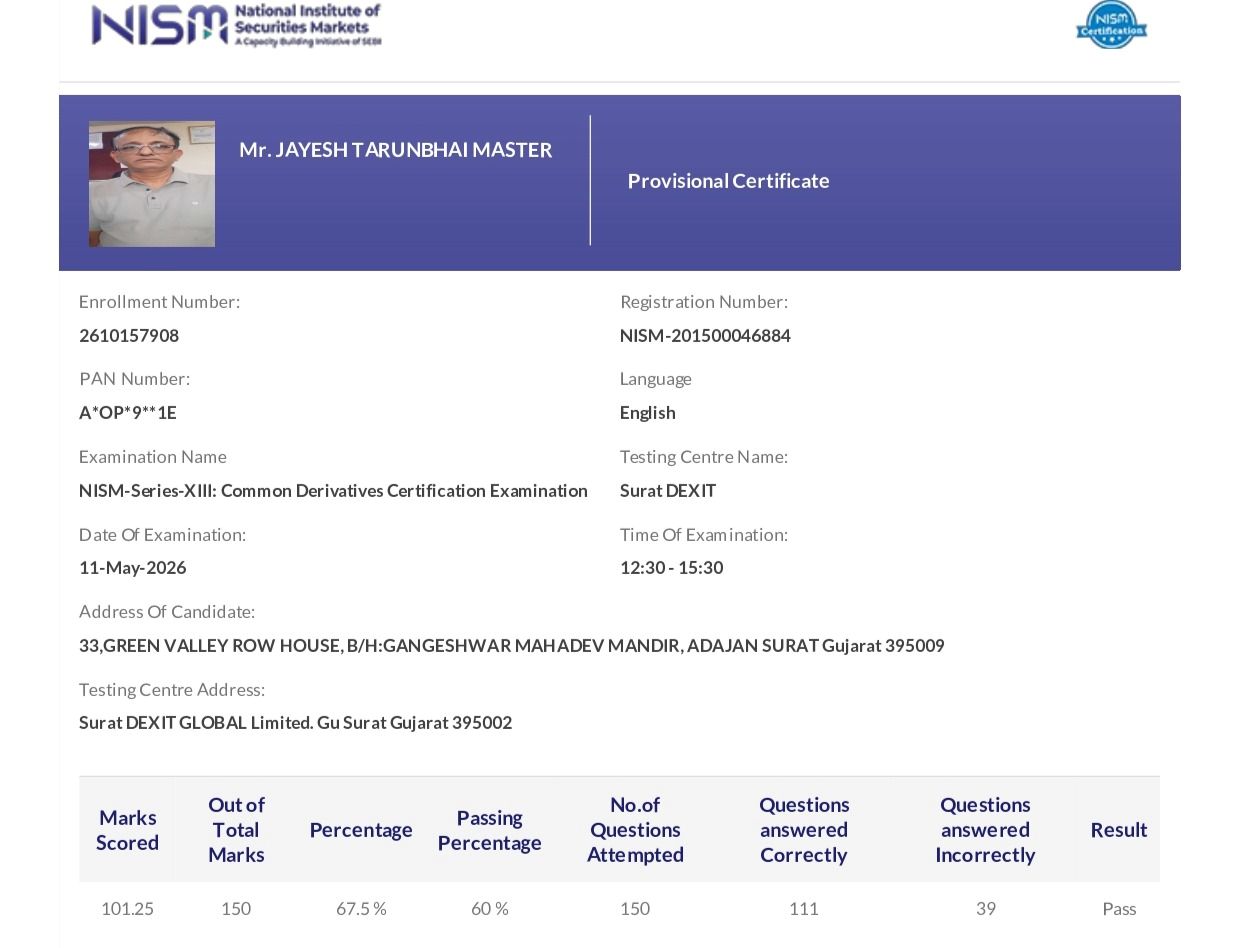
Task: Click the Address Of Candidate label
Action: 167,612
